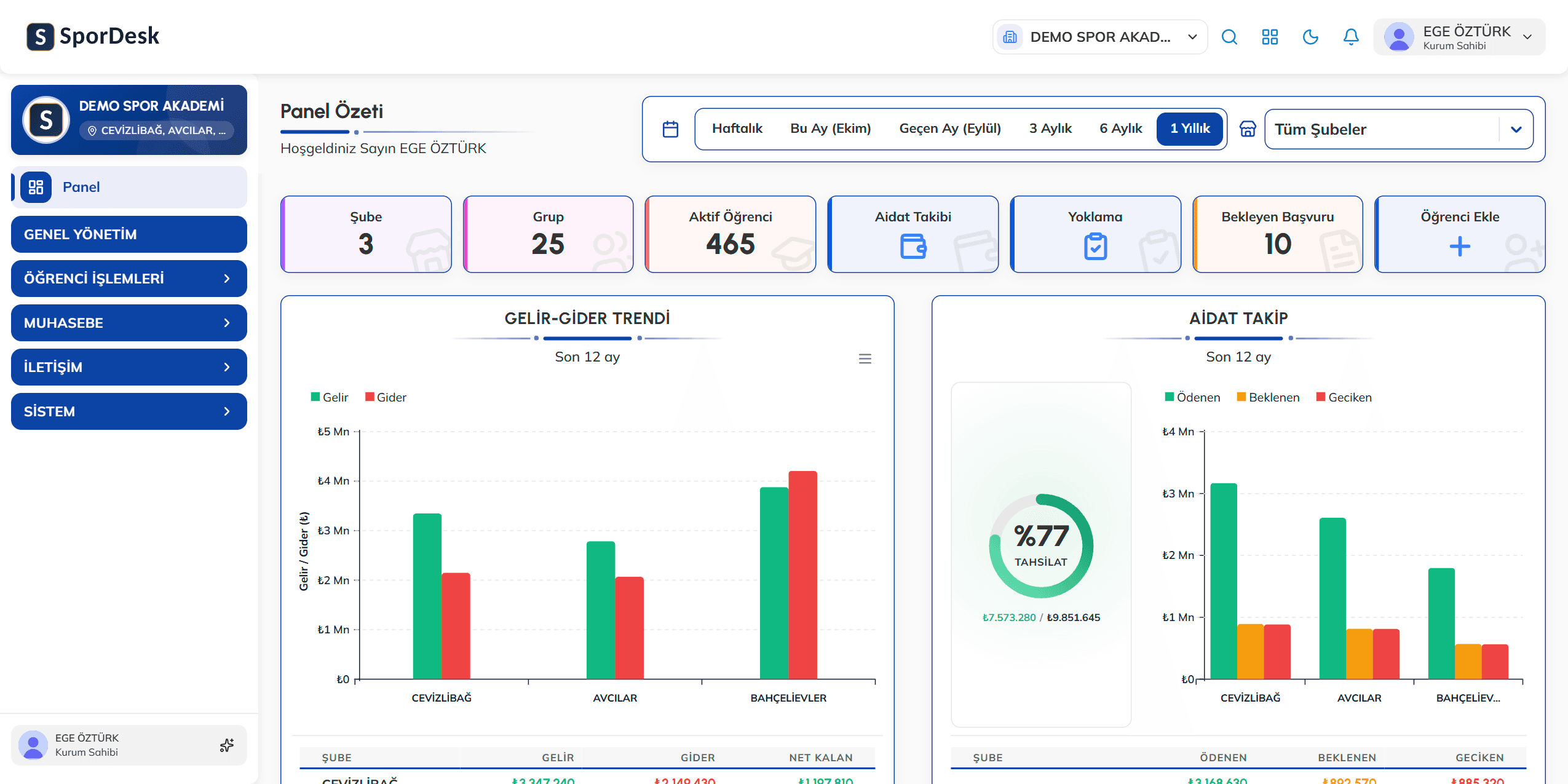Click the sparkle icon in sidebar footer
1568x784 pixels.
click(227, 745)
